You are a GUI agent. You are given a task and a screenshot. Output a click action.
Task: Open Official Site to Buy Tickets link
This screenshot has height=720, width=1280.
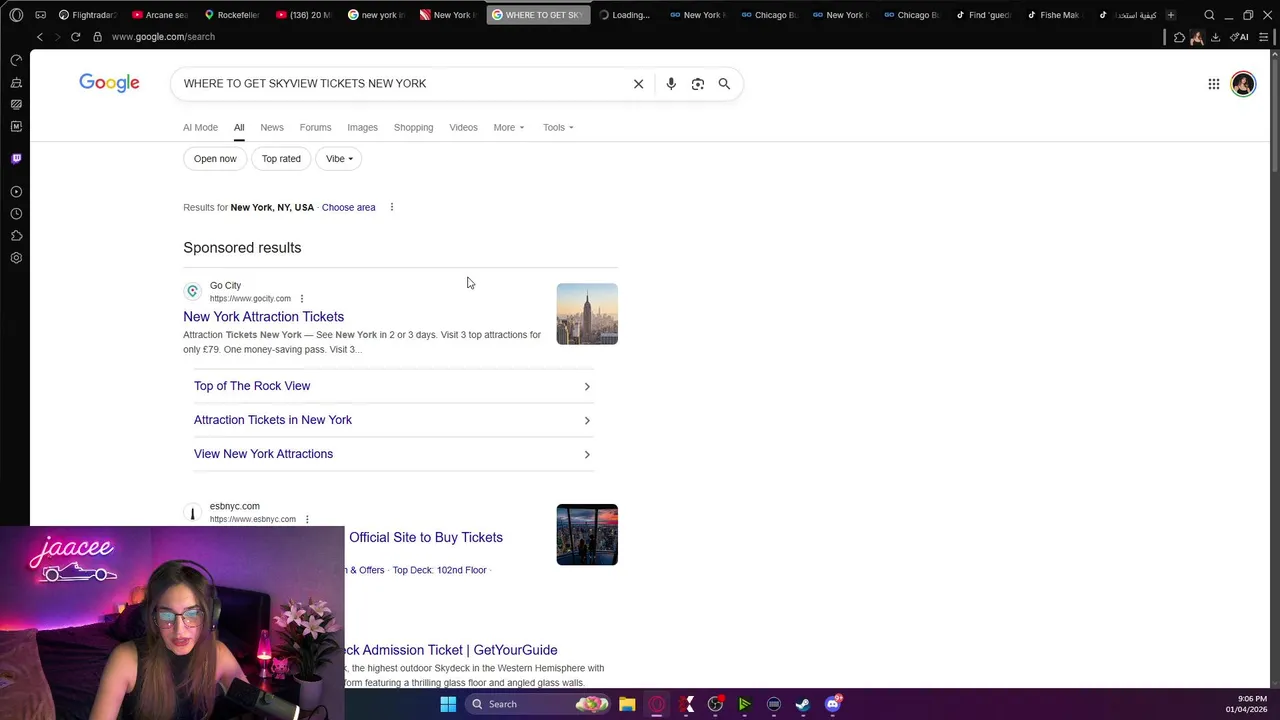[x=426, y=538]
